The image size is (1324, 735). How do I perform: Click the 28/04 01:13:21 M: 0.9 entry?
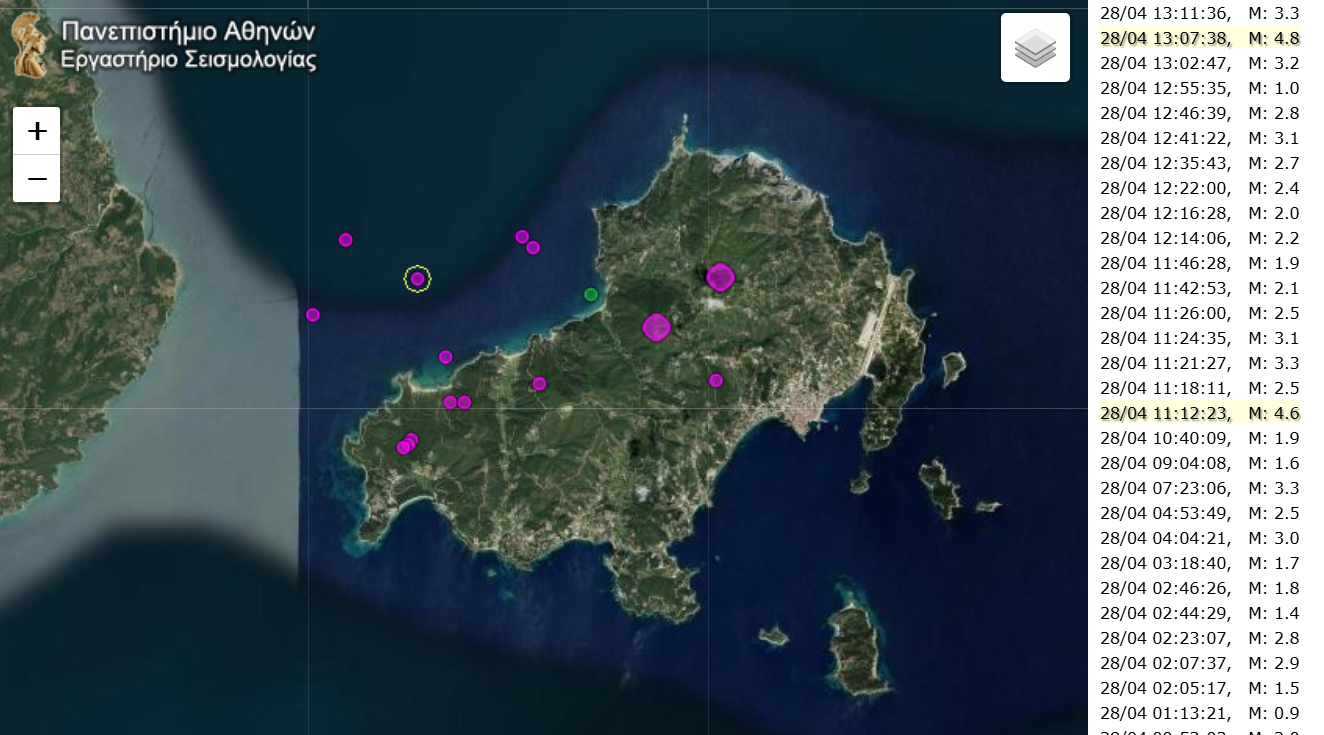[1199, 713]
